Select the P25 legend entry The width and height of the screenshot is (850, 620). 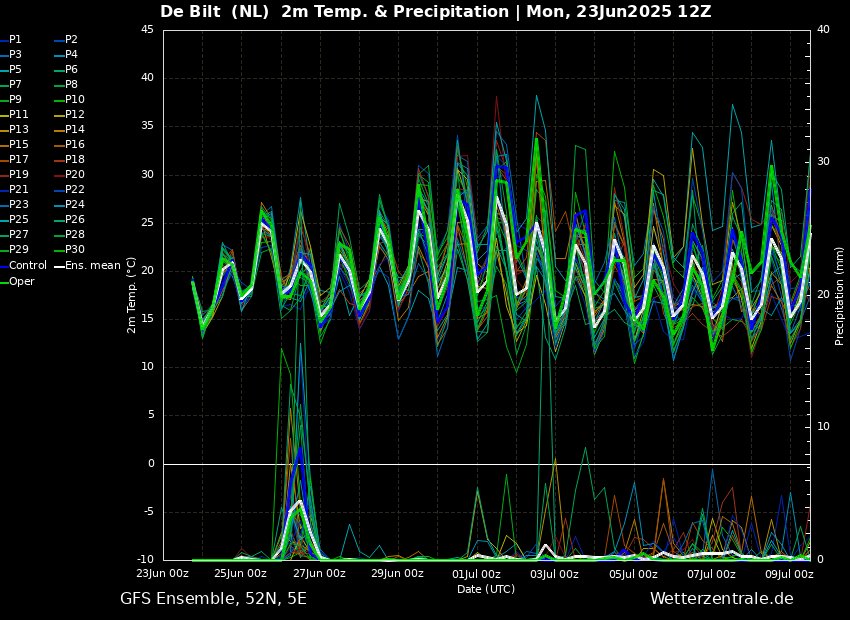[15, 219]
